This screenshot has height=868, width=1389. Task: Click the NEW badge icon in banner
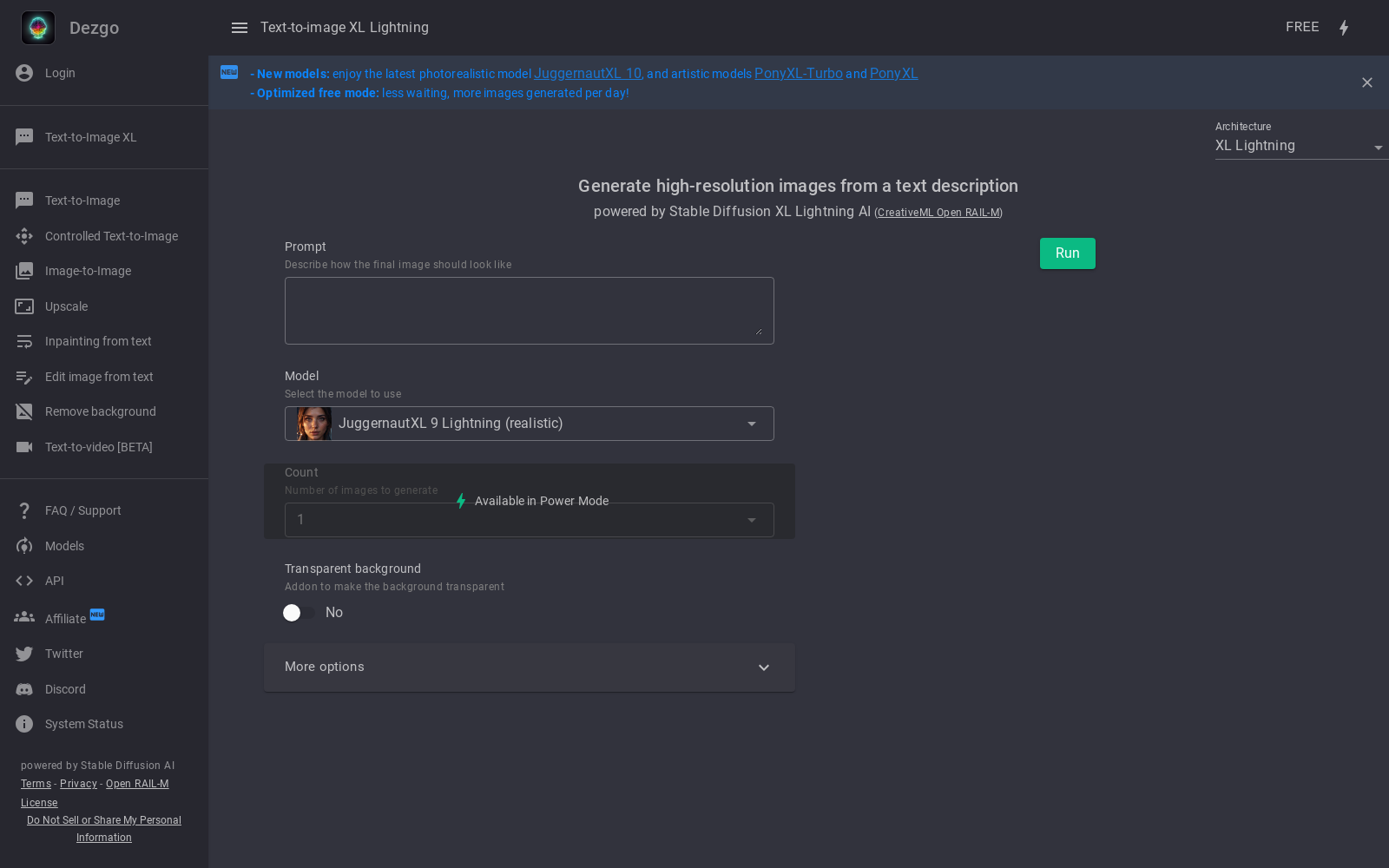[x=229, y=72]
